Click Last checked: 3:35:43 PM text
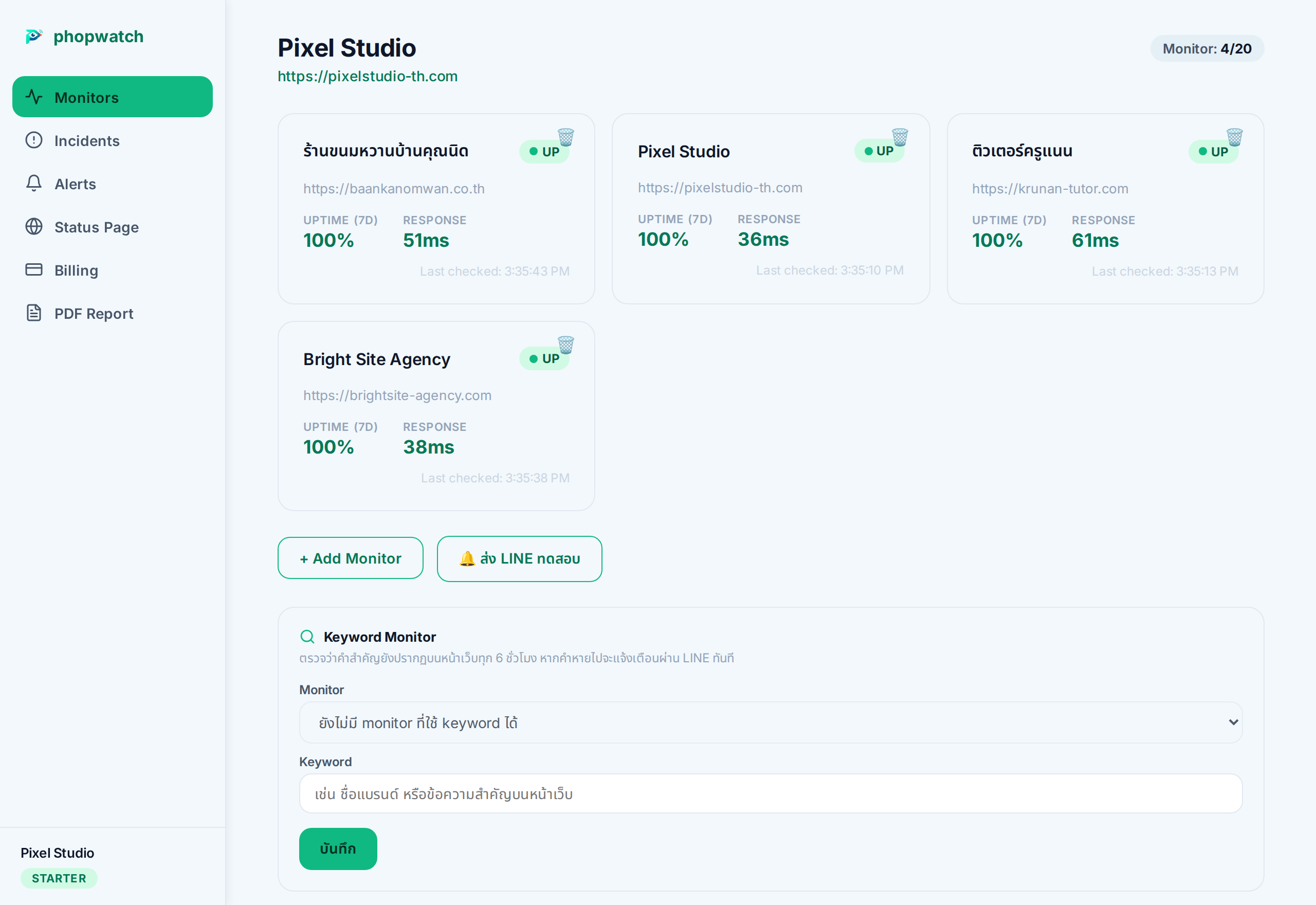 coord(495,271)
